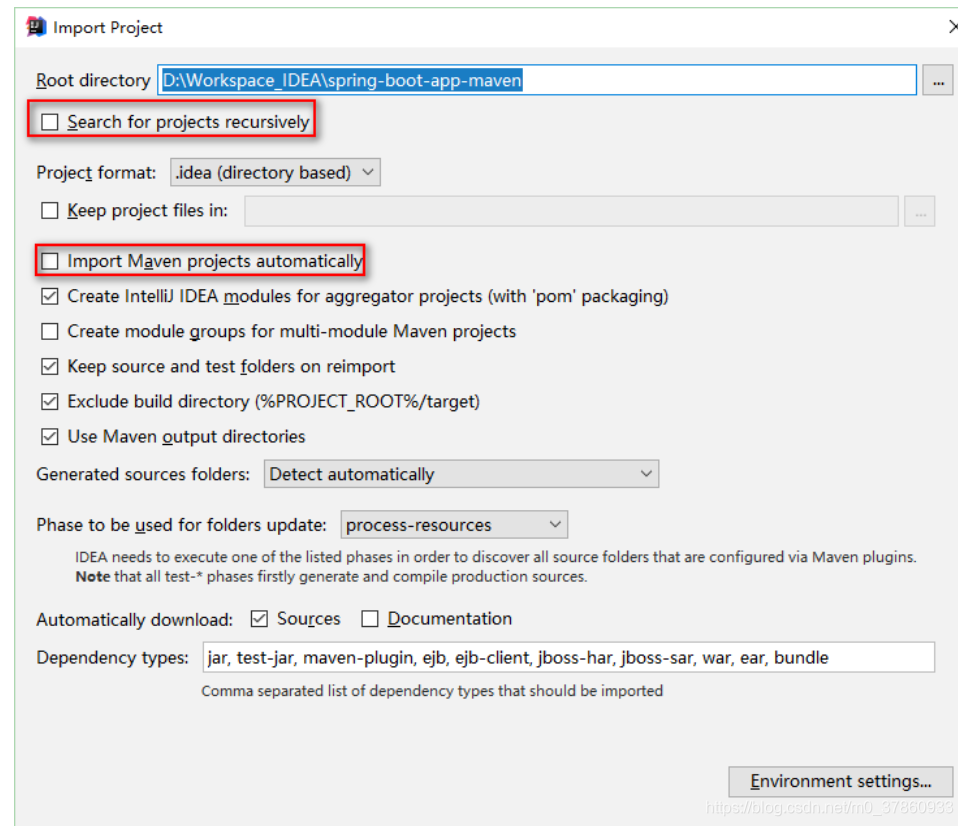Edit the Dependency types field
Image resolution: width=963 pixels, height=826 pixels.
(x=569, y=657)
